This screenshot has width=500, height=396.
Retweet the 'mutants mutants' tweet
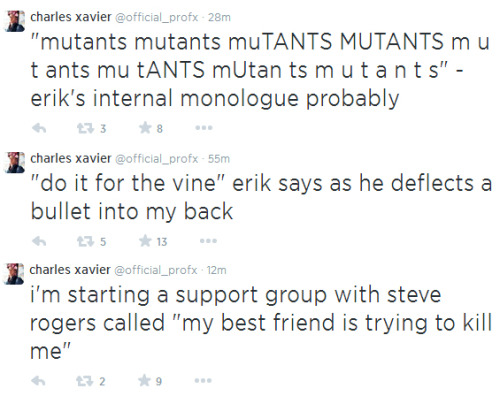86,128
